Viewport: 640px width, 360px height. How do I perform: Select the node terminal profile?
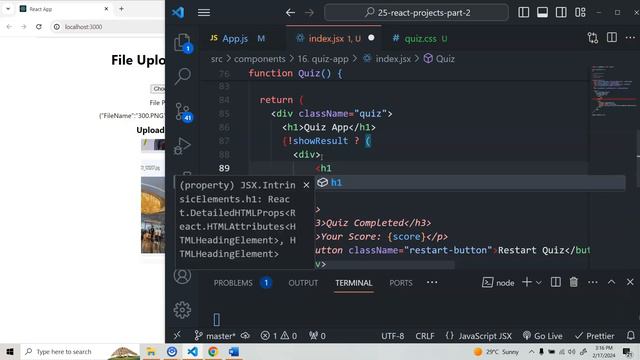[498, 282]
